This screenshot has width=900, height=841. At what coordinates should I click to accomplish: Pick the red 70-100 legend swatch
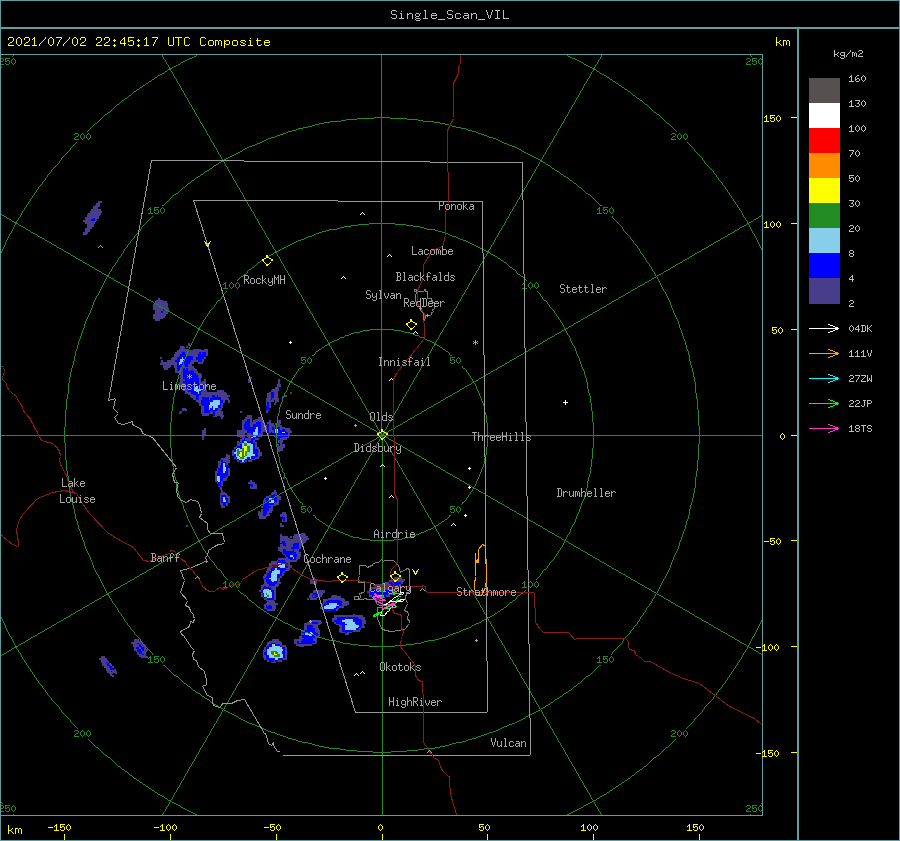coord(824,141)
